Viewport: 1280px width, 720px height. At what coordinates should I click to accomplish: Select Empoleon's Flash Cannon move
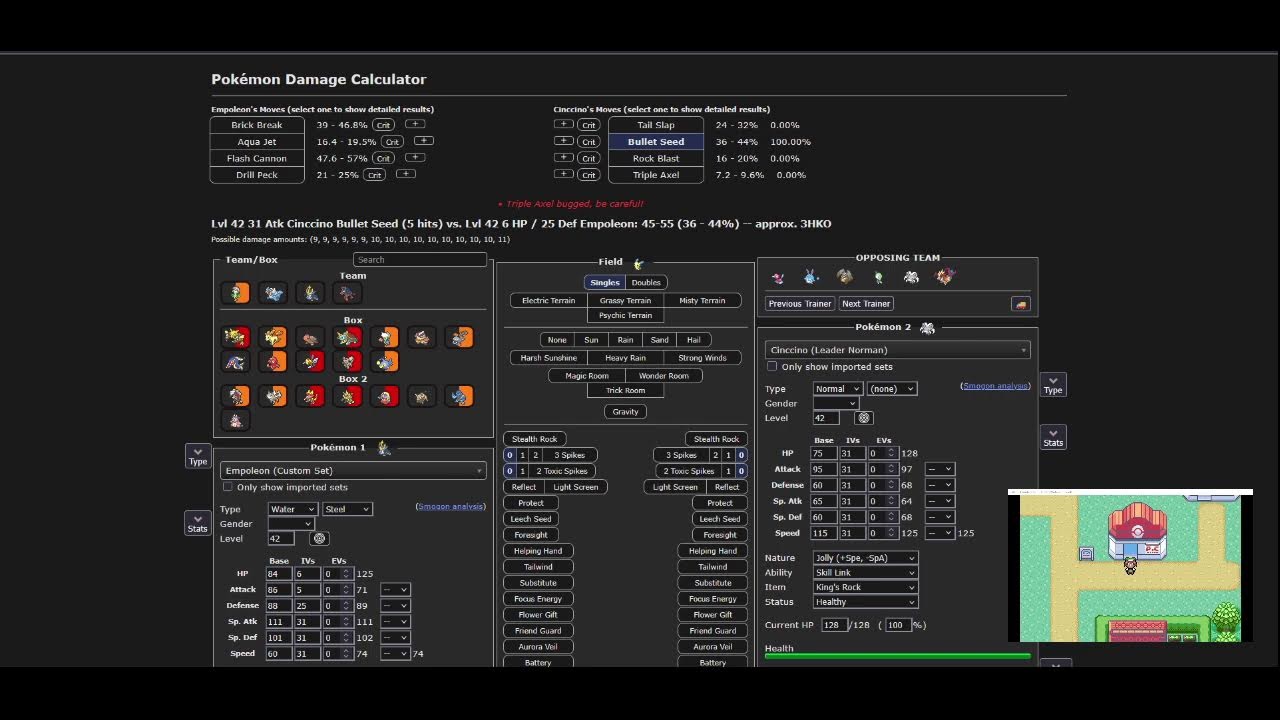(x=257, y=158)
